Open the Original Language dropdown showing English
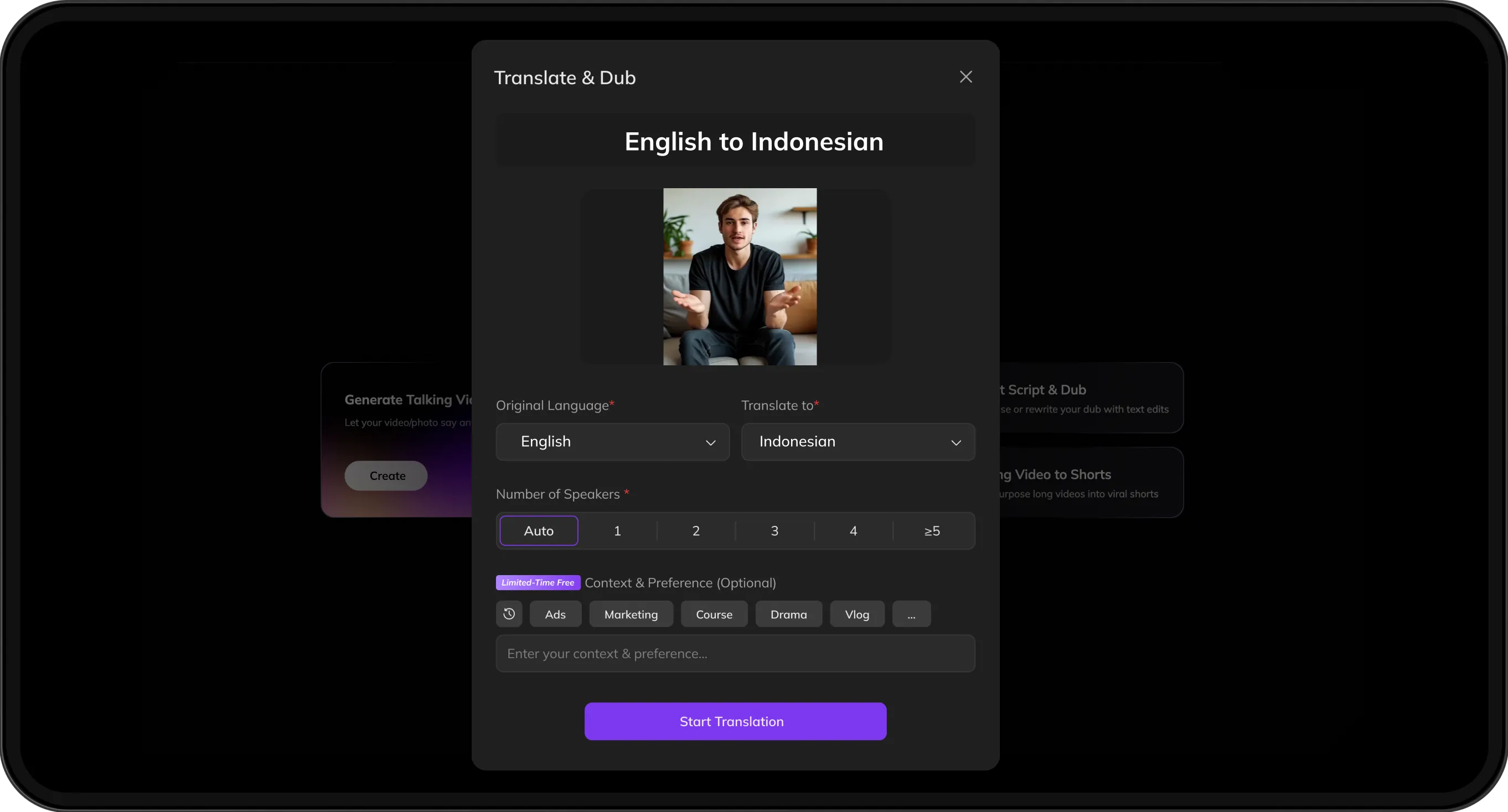 612,441
